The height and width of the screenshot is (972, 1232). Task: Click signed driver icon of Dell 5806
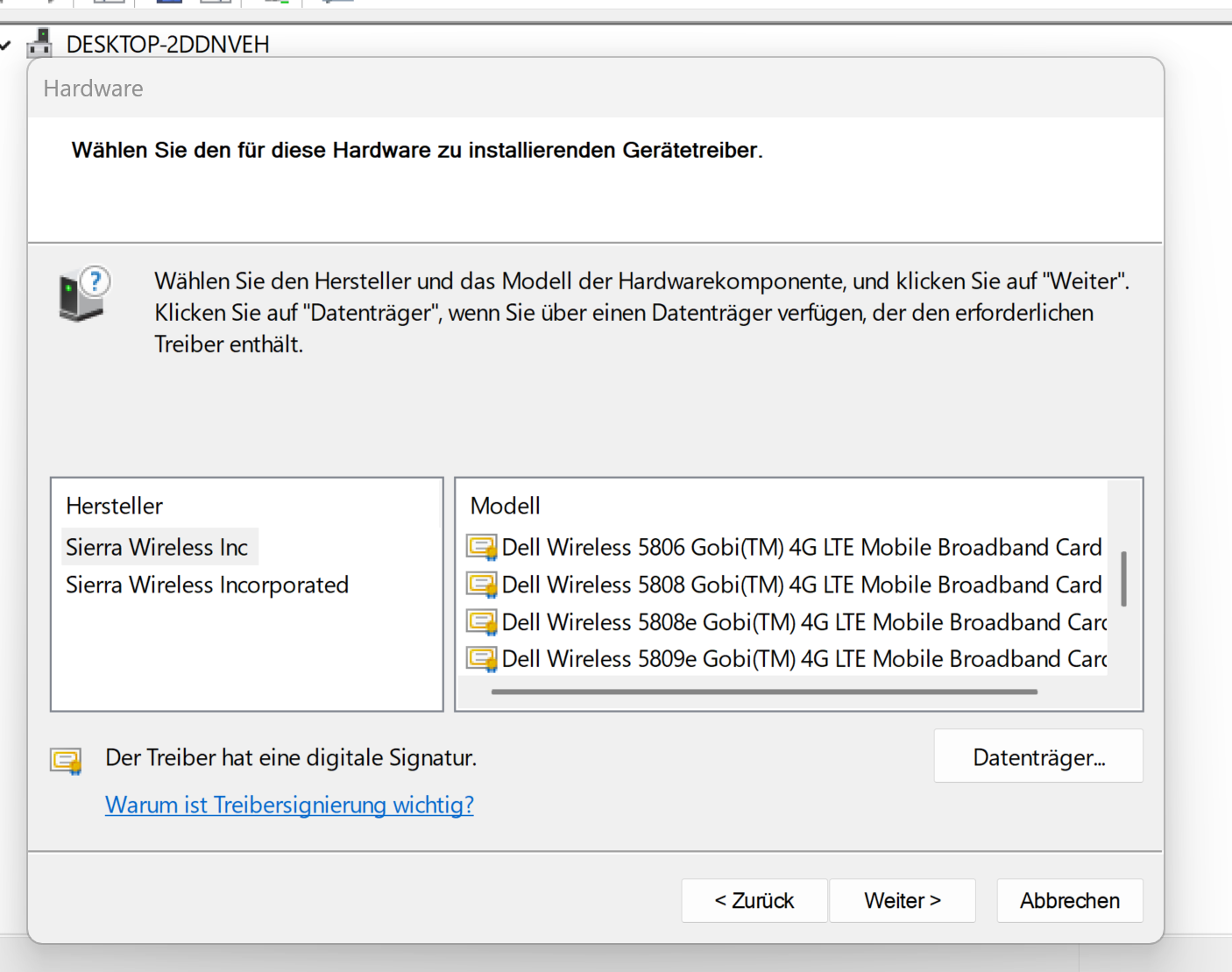coord(482,548)
